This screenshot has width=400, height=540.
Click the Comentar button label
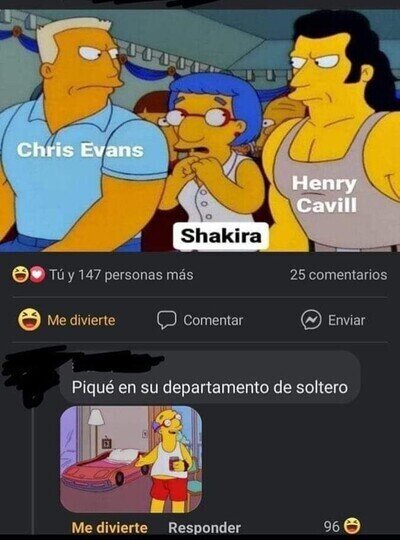(213, 320)
